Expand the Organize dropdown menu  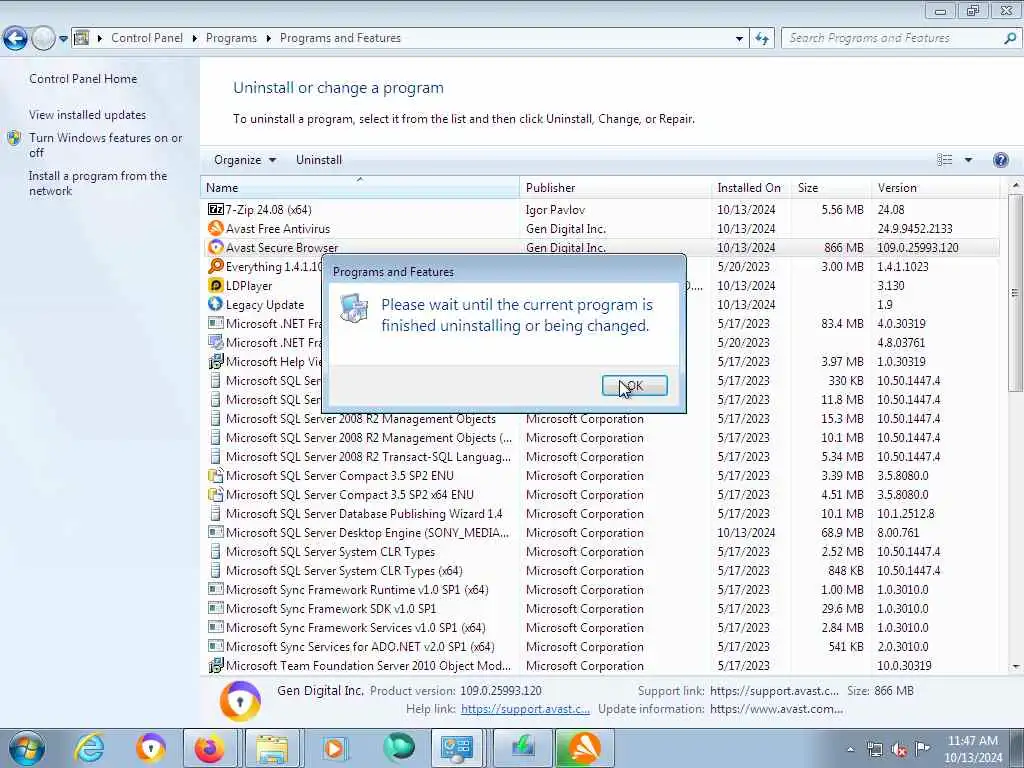tap(245, 160)
